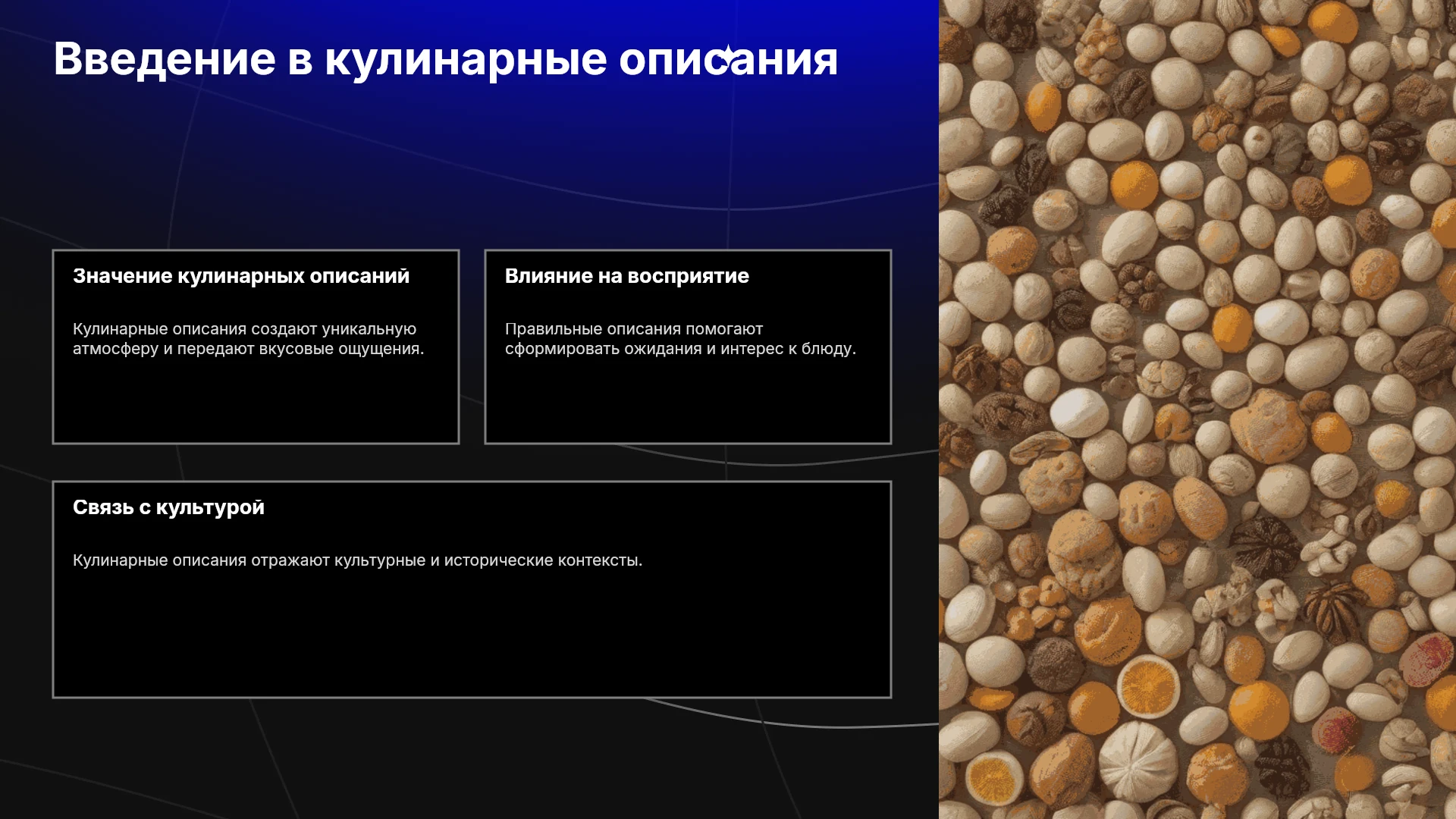The width and height of the screenshot is (1456, 819).
Task: Click the slide title "Введение в кулинарные описания"
Action: 446,59
